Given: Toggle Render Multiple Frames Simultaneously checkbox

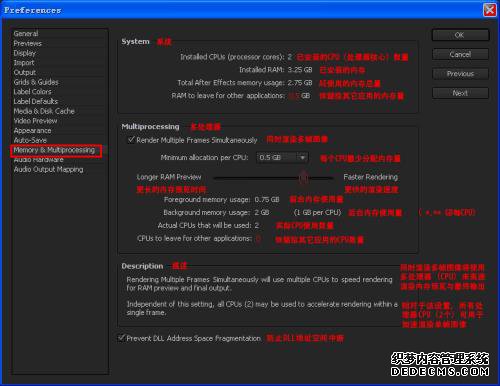Looking at the screenshot, I should click(131, 140).
